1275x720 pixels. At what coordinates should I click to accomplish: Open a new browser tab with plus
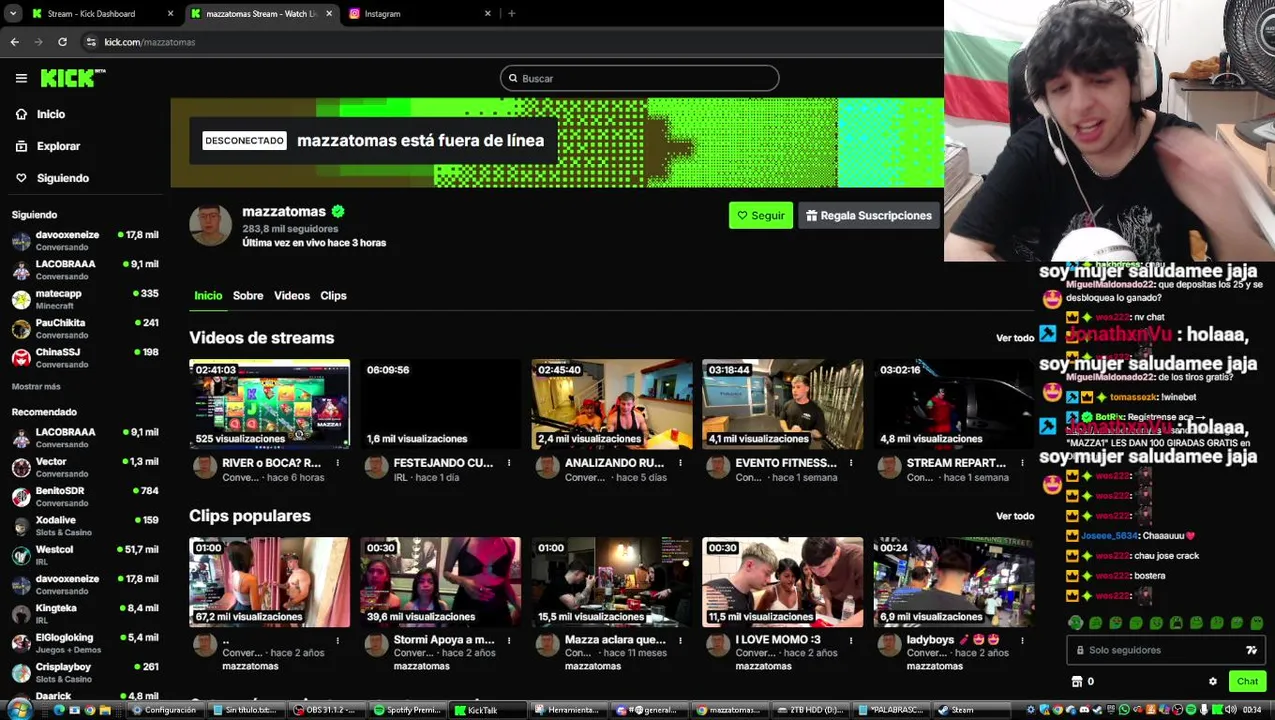tap(512, 14)
